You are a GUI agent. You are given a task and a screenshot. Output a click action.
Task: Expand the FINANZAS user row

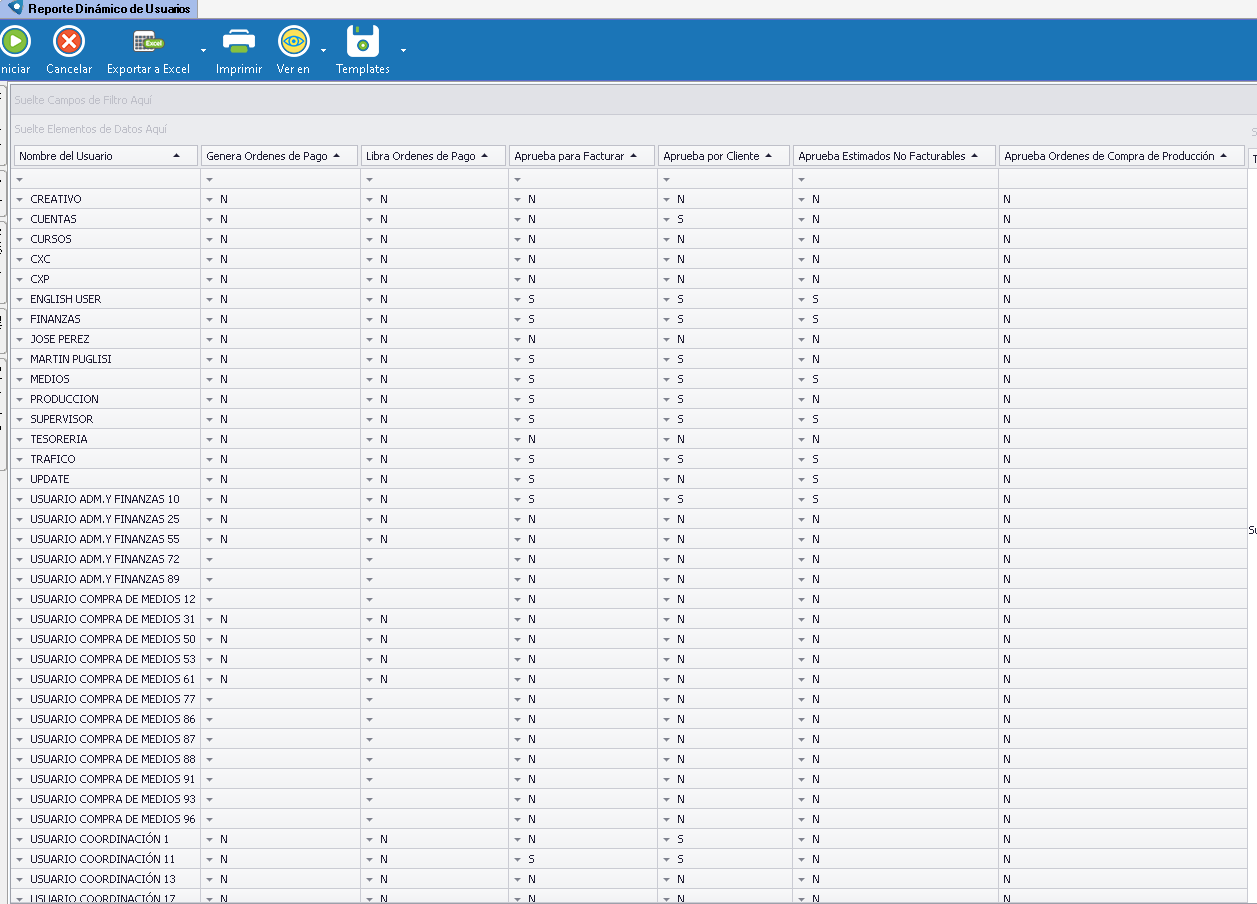[x=19, y=320]
